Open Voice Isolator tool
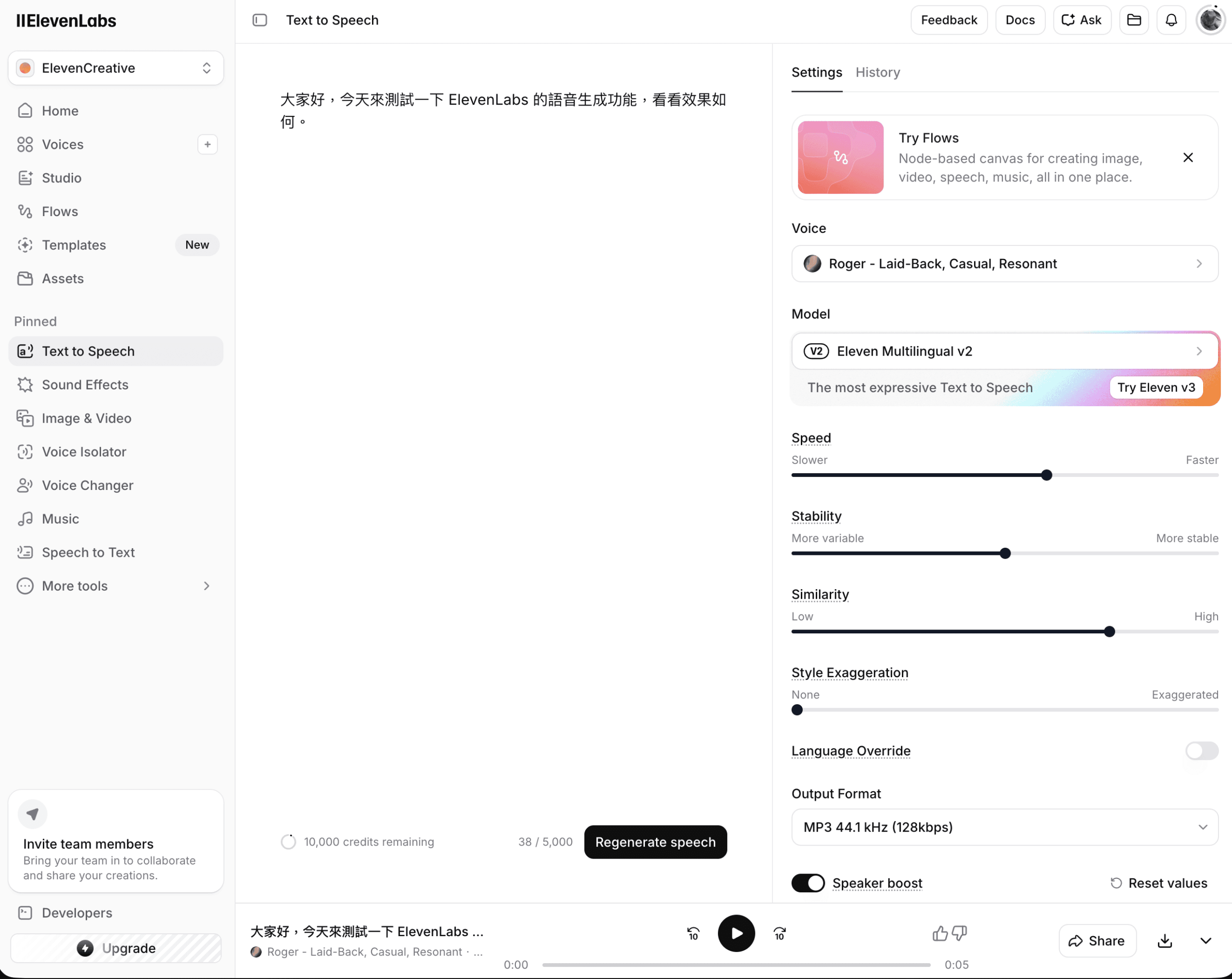 (115, 452)
